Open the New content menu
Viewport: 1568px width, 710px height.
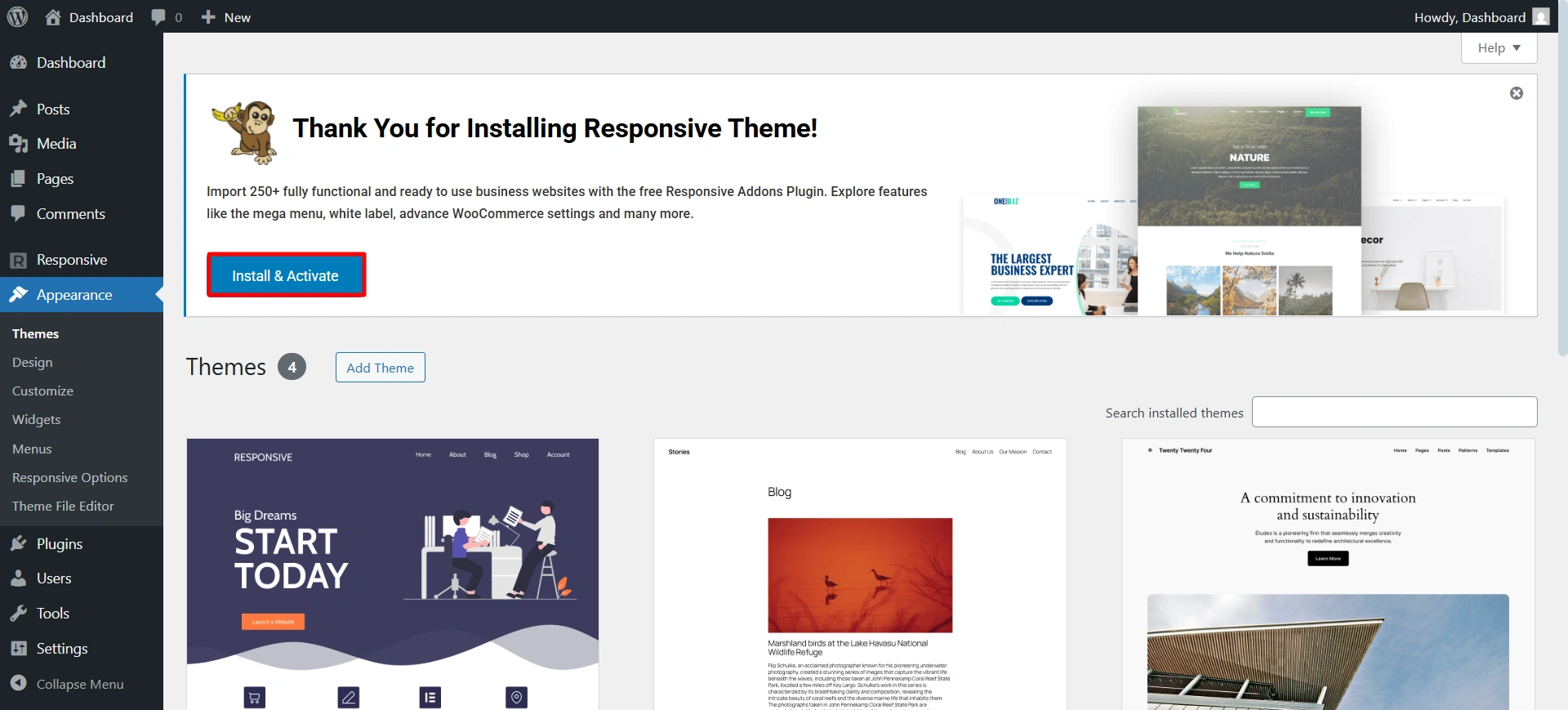point(226,17)
